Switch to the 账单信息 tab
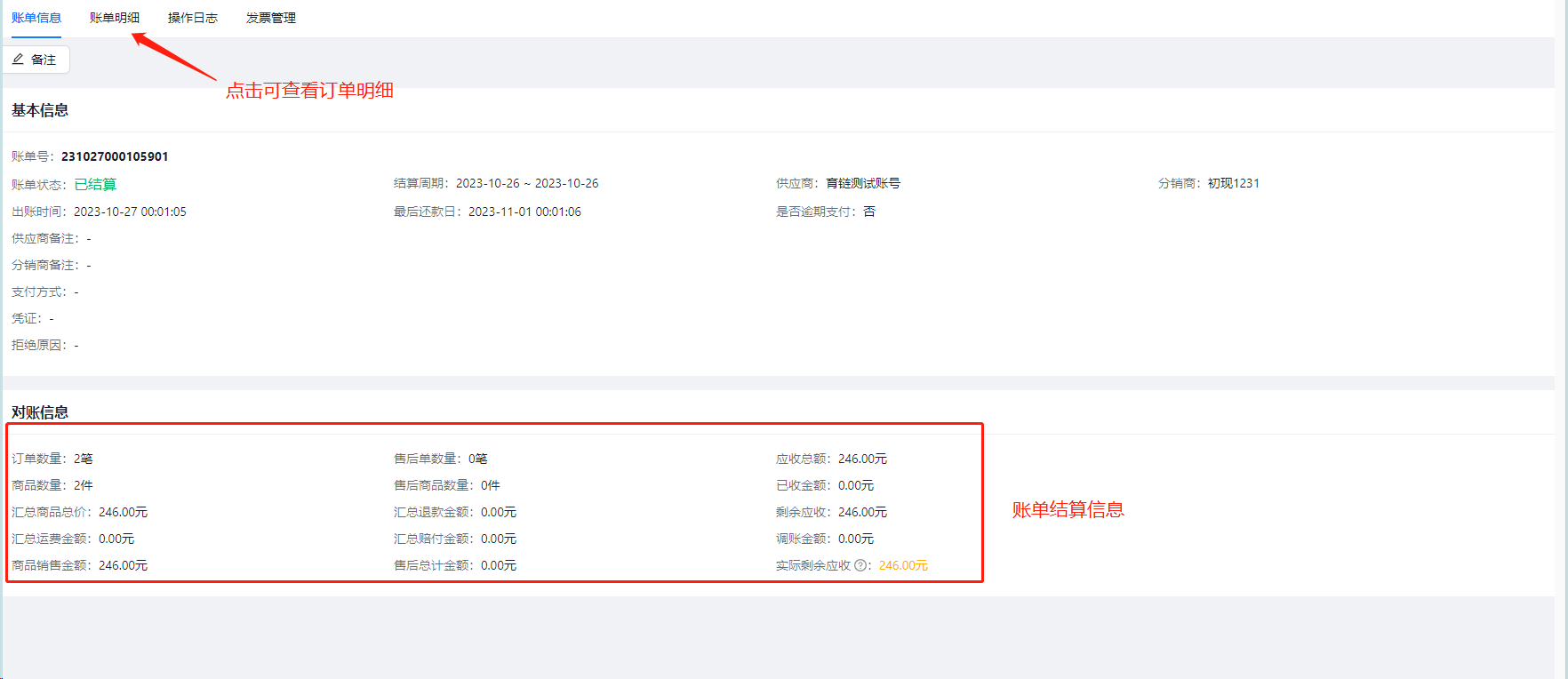Screen dimensions: 1568x679 36,18
